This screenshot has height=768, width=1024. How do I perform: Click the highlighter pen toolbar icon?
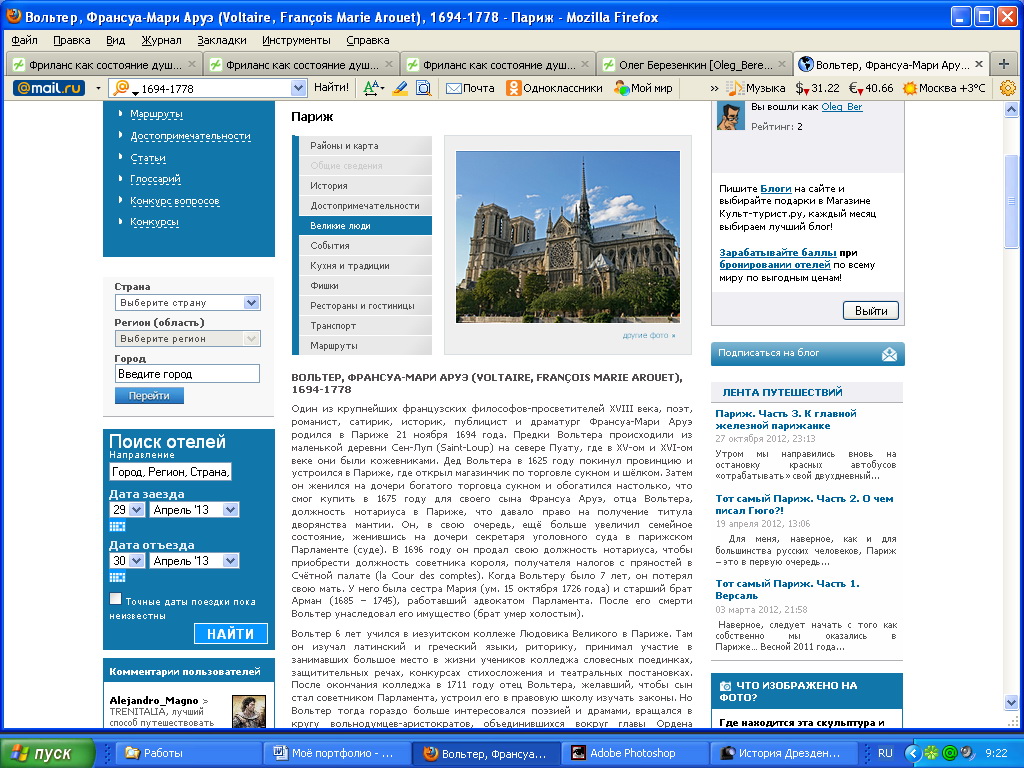point(400,88)
